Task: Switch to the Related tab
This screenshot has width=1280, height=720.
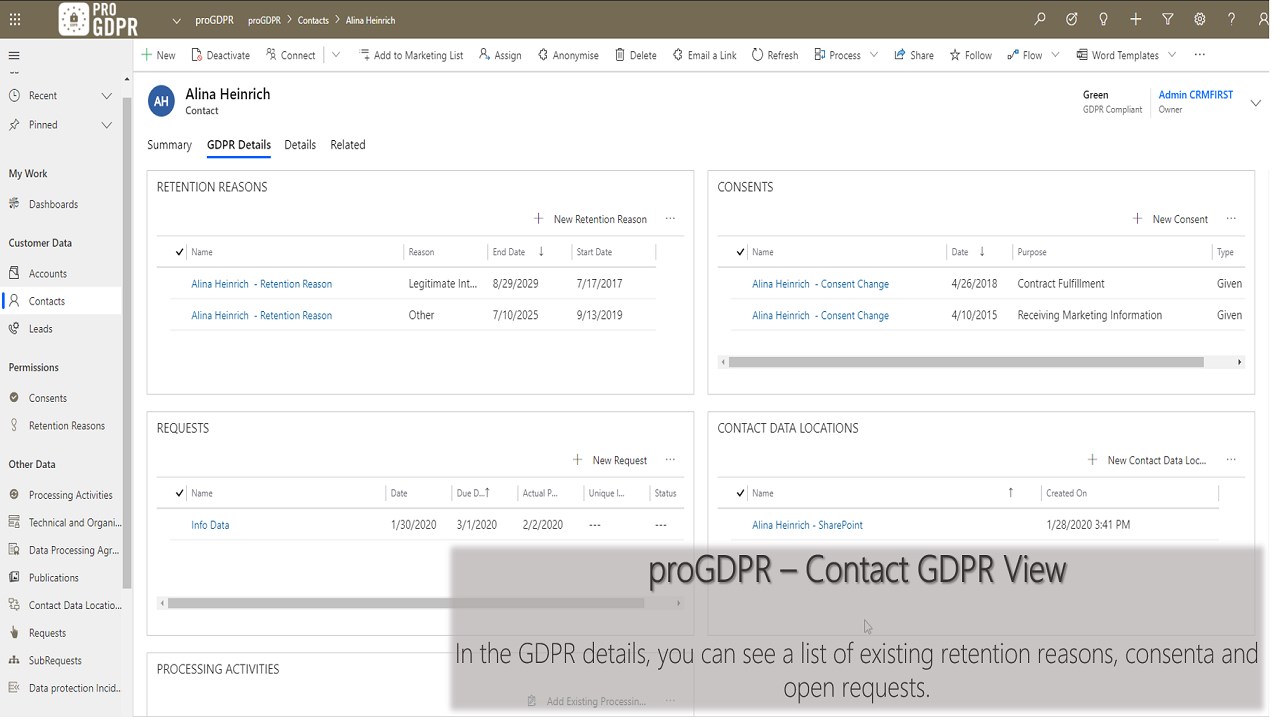Action: point(348,145)
